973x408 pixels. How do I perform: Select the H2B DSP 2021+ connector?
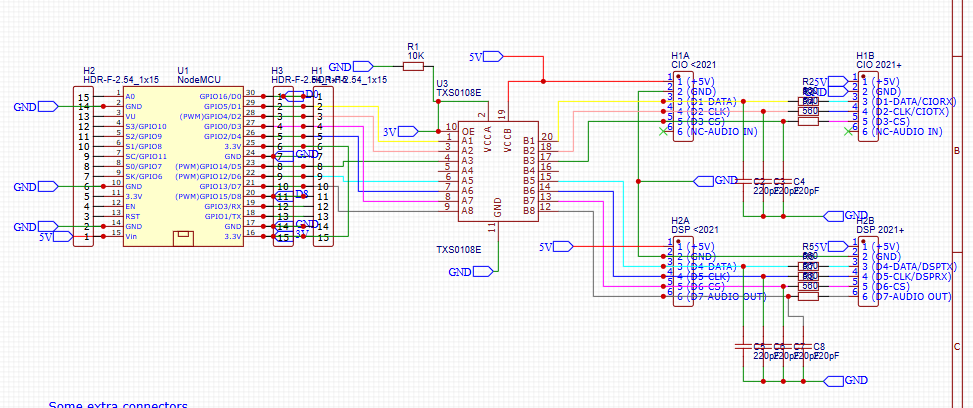[868, 271]
